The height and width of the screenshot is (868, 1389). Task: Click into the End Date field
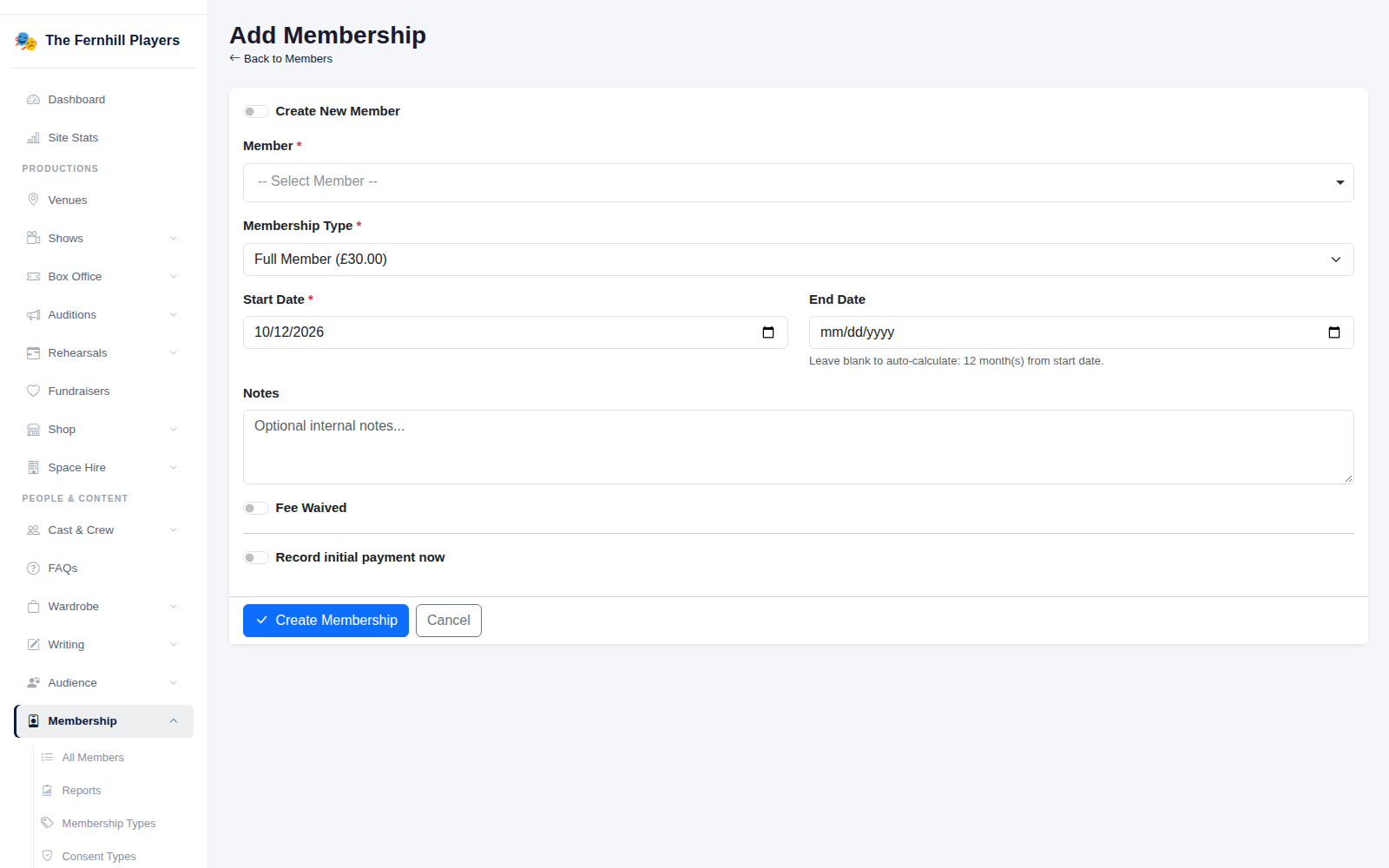click(x=1082, y=332)
